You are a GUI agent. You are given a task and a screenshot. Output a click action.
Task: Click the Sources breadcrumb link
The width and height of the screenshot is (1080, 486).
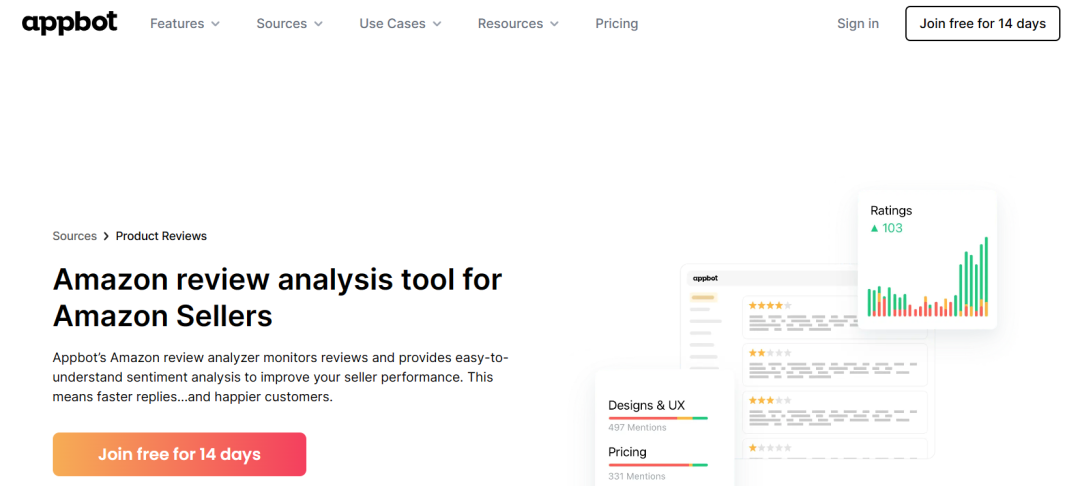[74, 236]
